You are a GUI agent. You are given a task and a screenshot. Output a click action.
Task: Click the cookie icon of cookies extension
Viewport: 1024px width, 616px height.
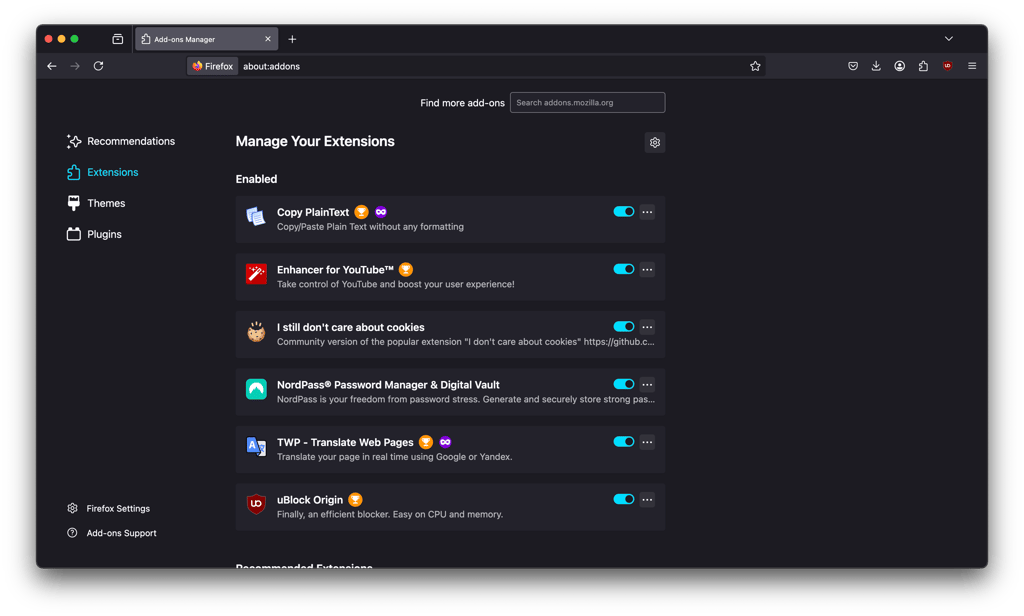[x=256, y=331]
